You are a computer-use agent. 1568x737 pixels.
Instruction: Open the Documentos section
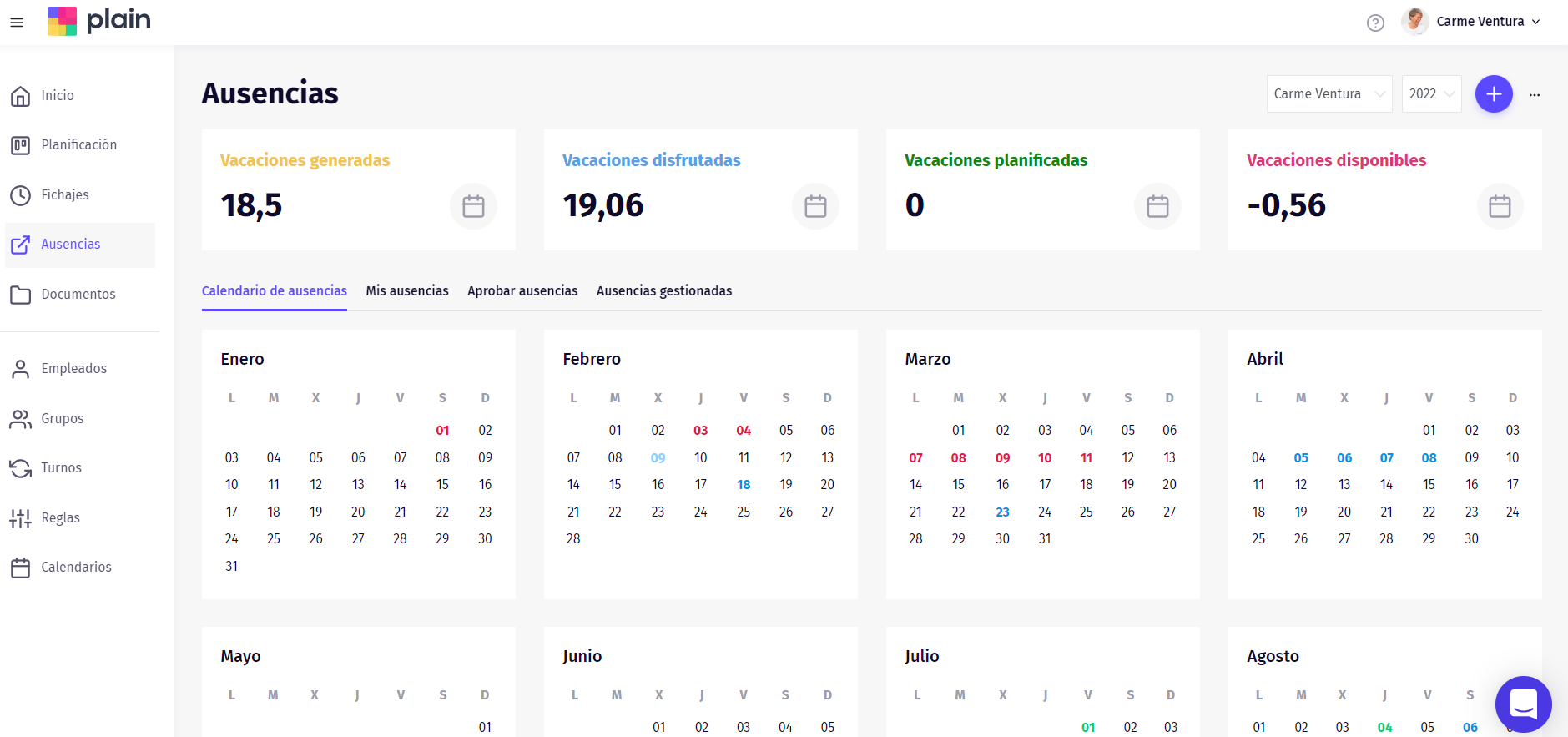coord(80,295)
